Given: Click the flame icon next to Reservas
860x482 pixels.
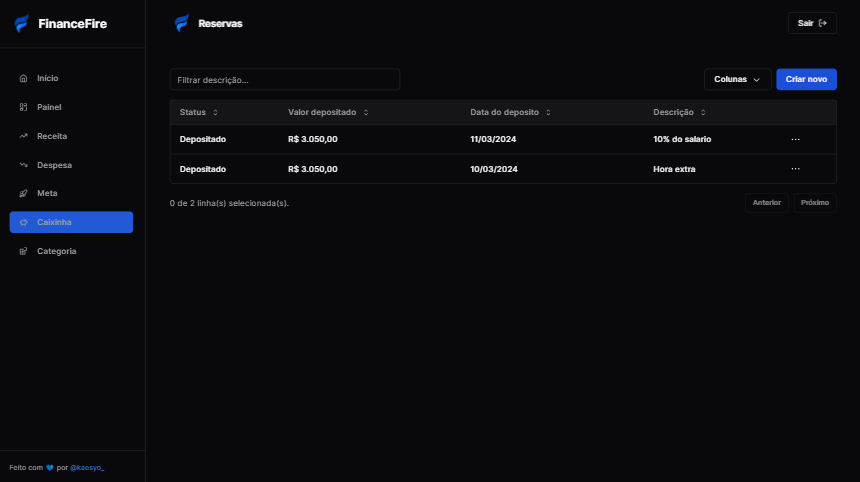Looking at the screenshot, I should pyautogui.click(x=181, y=23).
